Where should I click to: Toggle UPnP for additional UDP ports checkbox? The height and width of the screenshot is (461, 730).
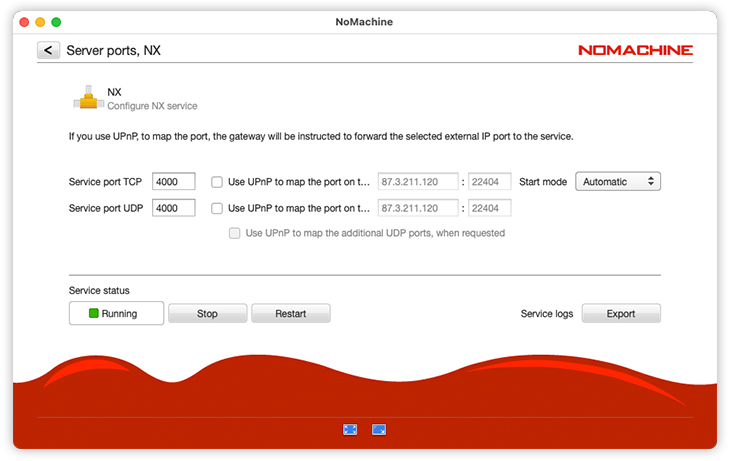point(235,233)
